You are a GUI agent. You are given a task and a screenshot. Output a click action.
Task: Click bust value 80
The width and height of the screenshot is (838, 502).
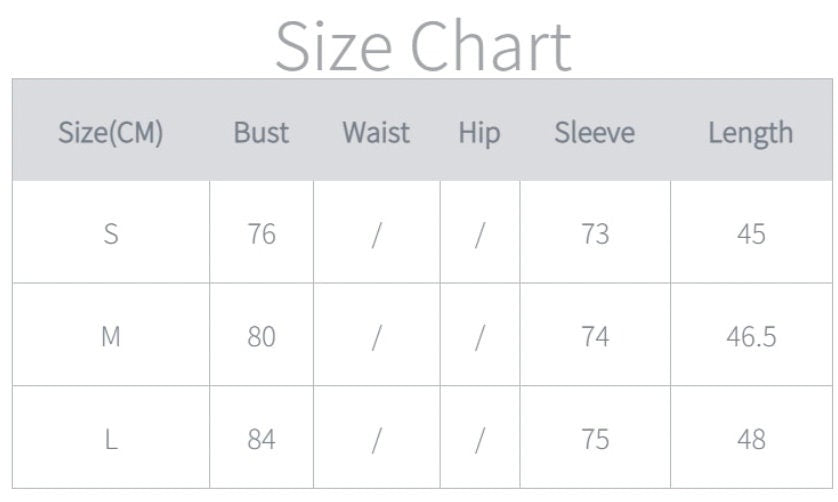[x=261, y=337]
